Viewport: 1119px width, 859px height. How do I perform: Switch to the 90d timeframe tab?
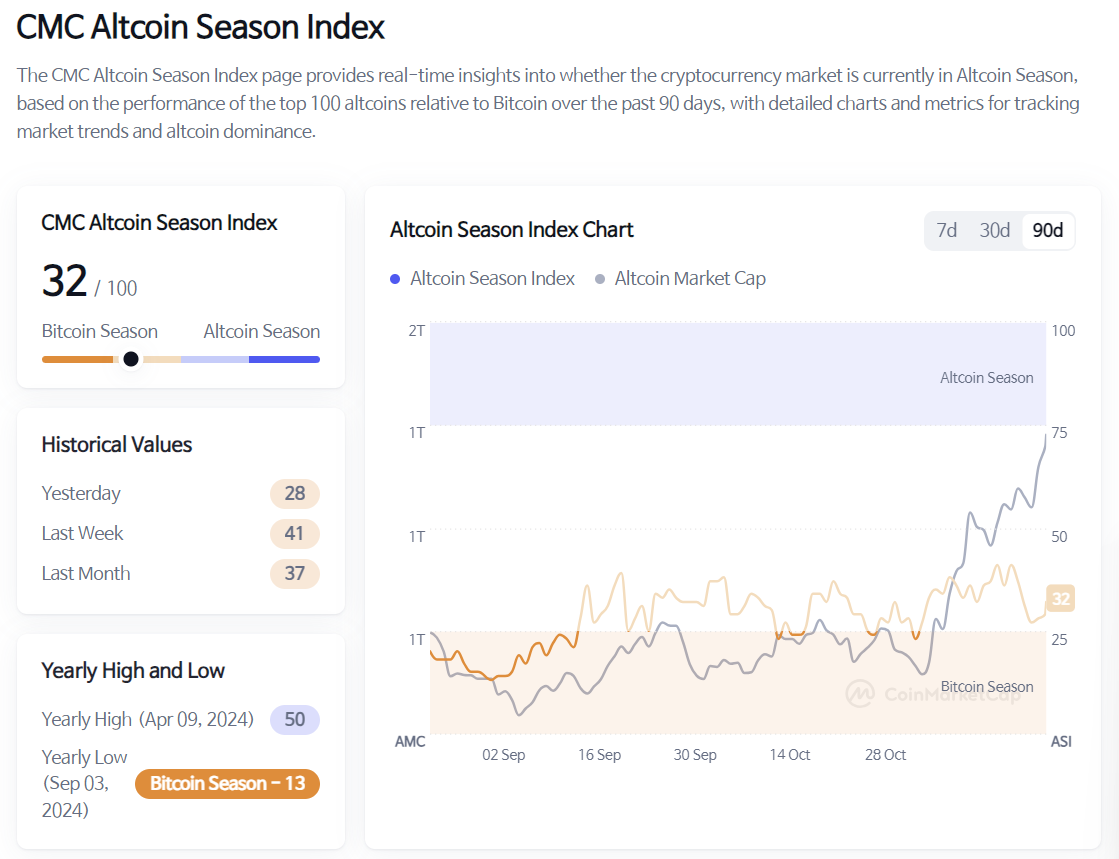click(x=1047, y=230)
